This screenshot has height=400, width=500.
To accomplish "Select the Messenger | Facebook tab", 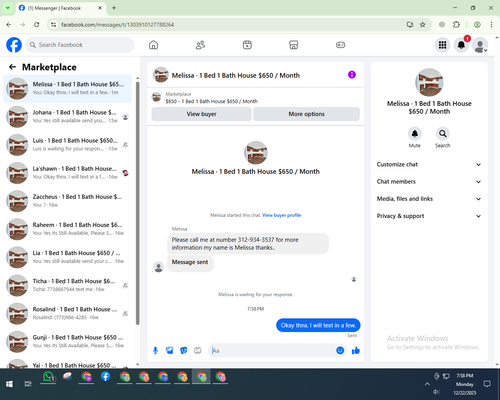I will 60,8.
